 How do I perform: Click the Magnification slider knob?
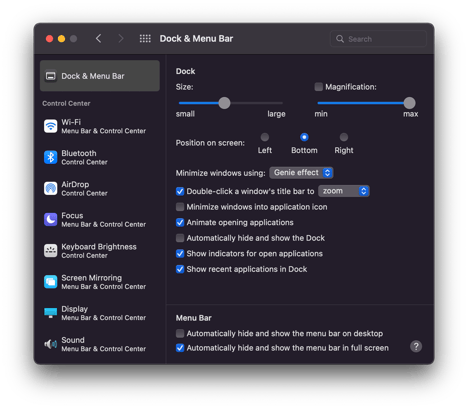point(409,103)
